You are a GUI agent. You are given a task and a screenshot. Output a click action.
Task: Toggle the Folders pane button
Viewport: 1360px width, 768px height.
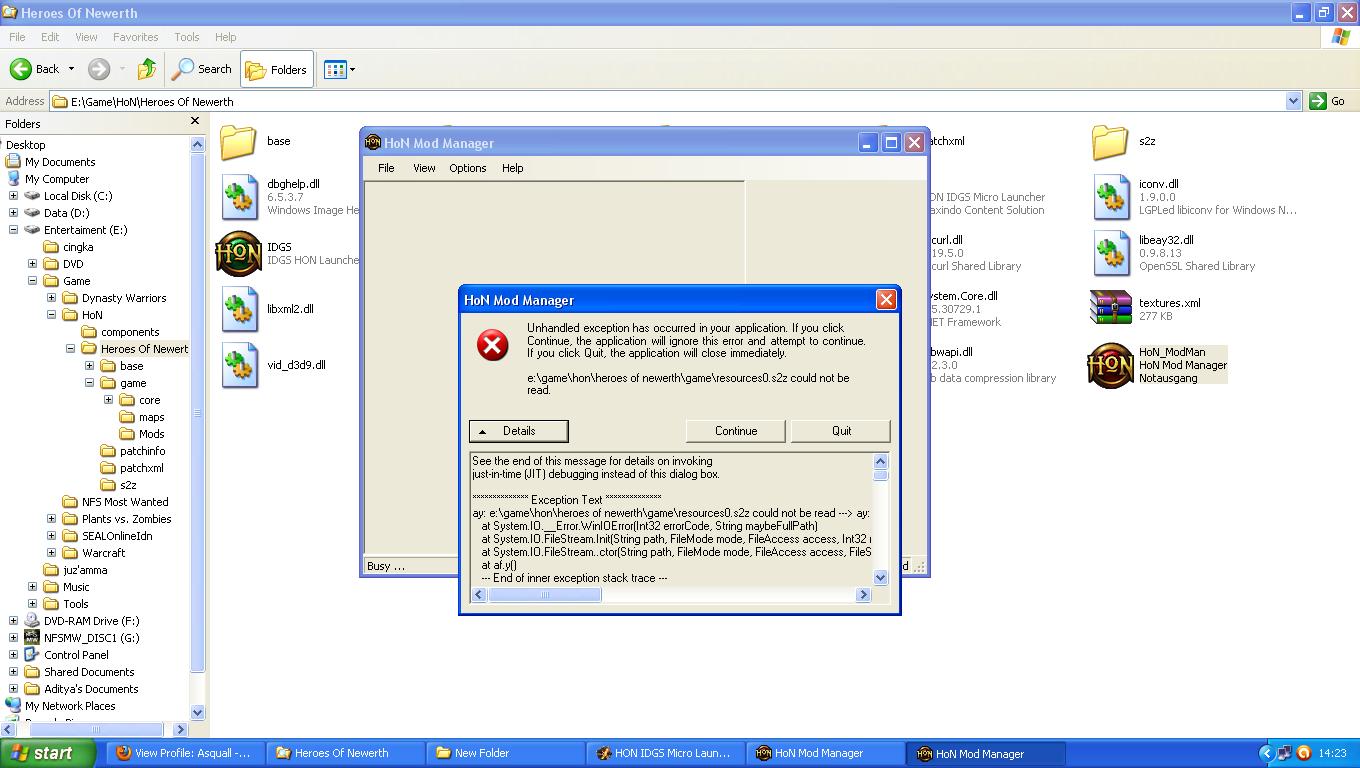(277, 69)
